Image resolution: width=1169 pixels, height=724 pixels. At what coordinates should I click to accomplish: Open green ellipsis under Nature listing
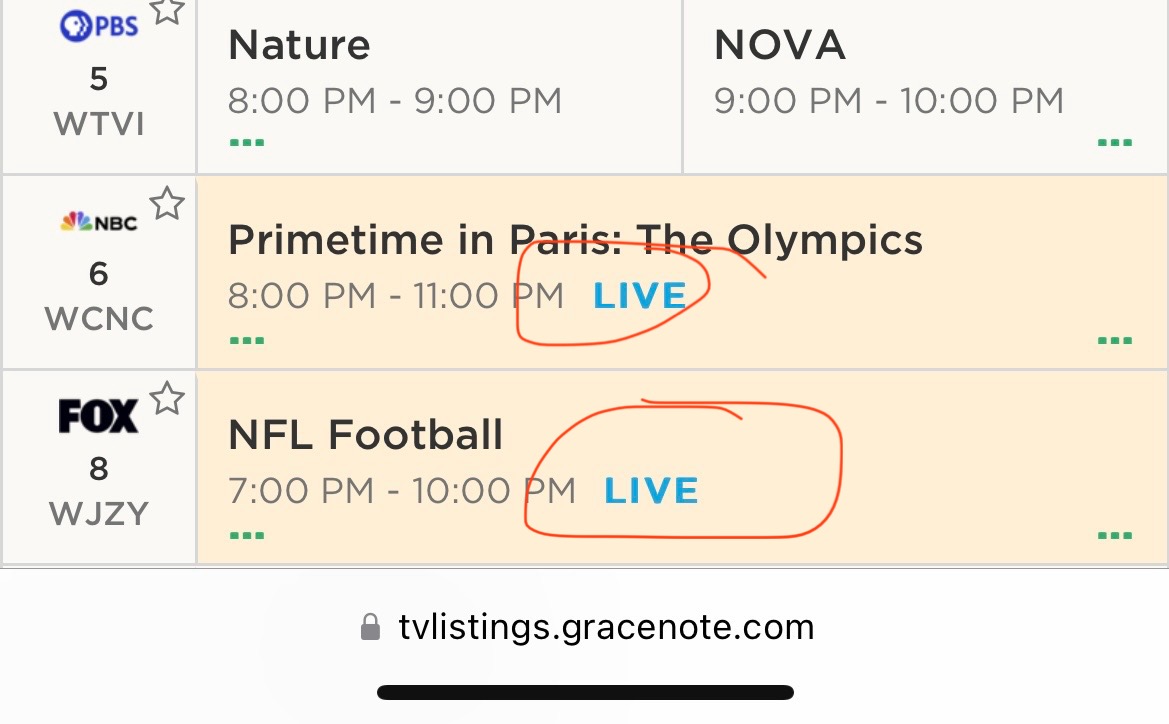point(246,143)
